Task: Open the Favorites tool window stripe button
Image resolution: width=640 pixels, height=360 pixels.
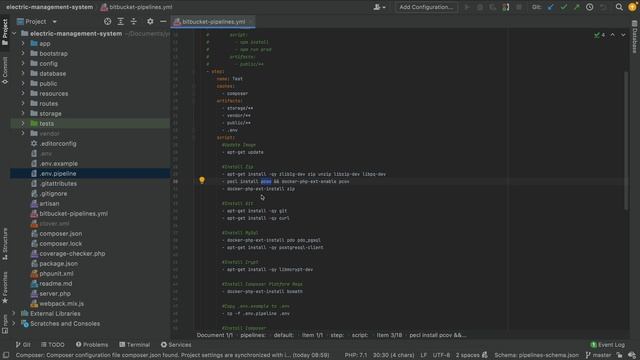Action: [x=5, y=287]
